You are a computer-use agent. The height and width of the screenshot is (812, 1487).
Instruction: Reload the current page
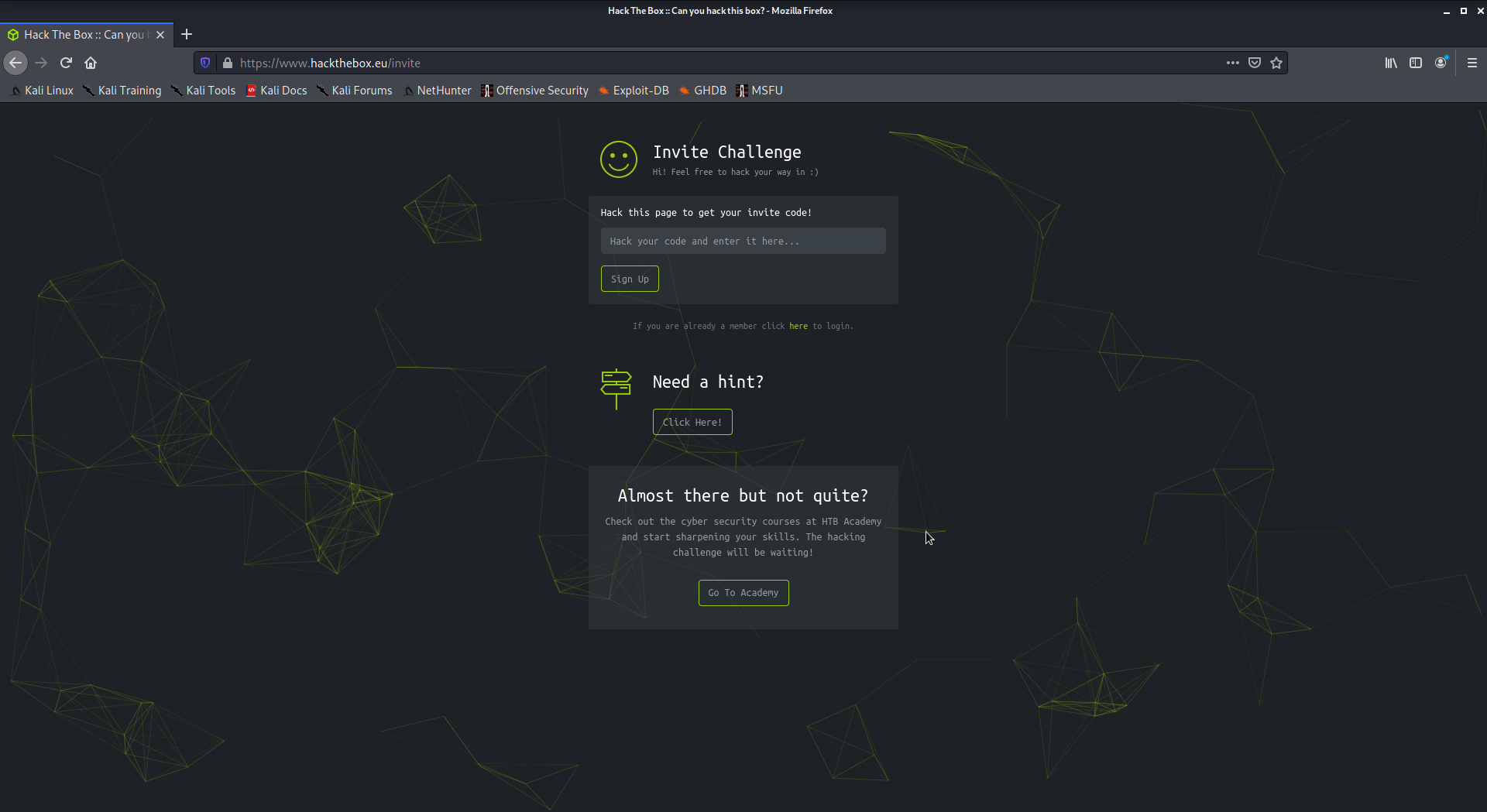[66, 63]
